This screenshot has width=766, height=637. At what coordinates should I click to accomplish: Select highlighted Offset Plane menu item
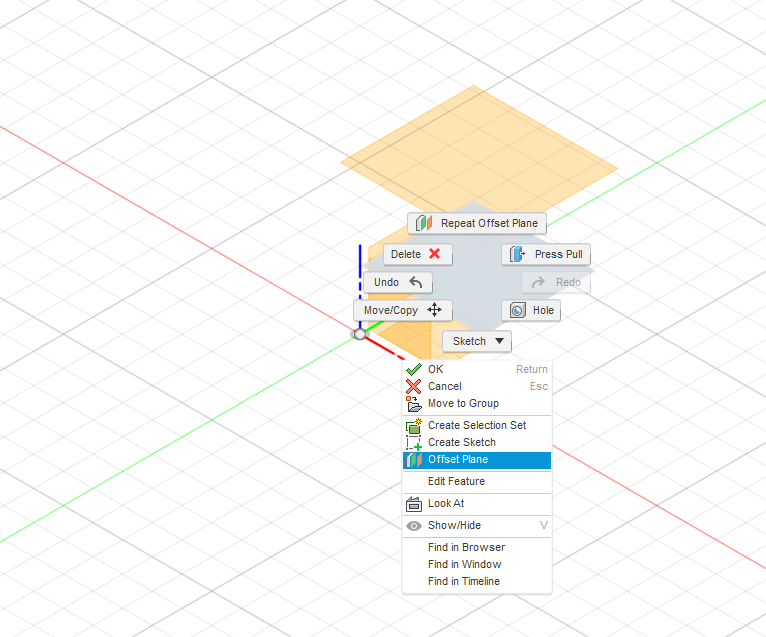(458, 460)
